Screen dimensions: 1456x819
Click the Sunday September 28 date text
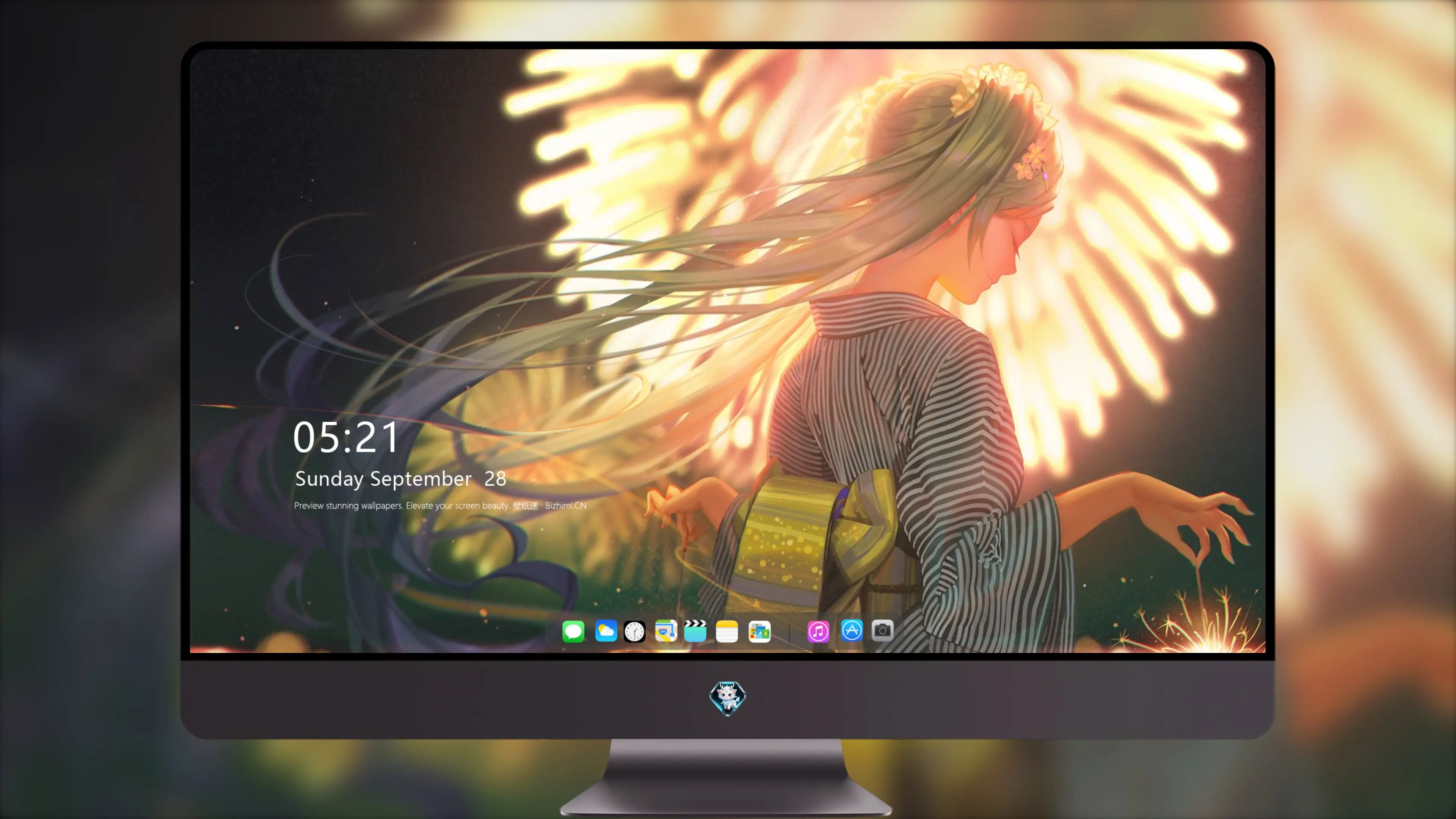[401, 479]
